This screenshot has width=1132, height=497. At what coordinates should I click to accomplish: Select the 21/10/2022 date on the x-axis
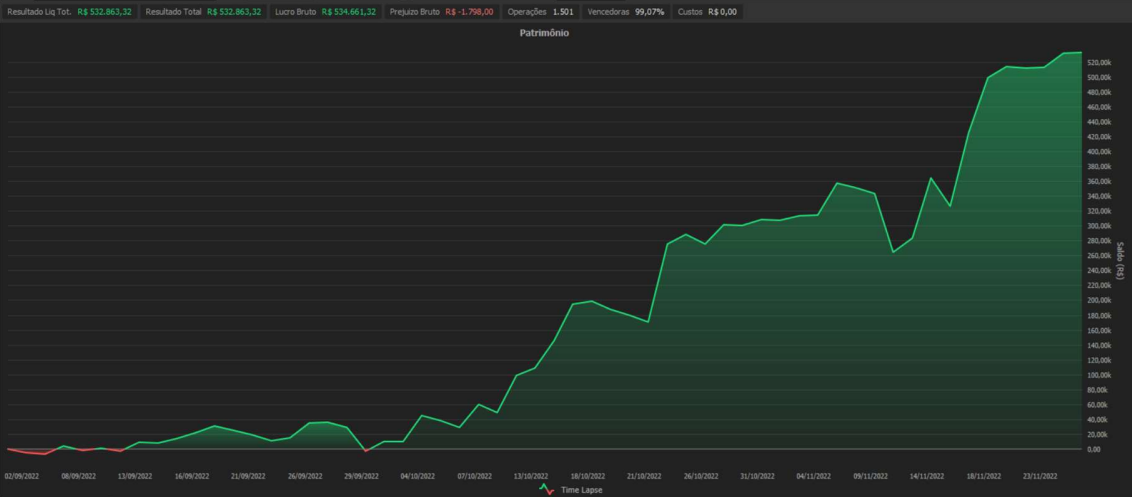[643, 477]
